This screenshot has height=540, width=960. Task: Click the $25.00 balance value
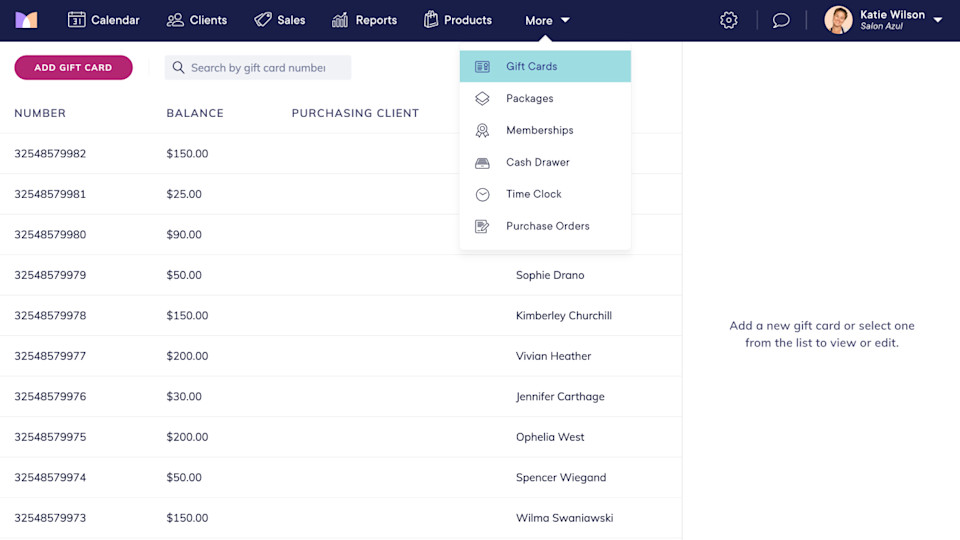coord(184,194)
